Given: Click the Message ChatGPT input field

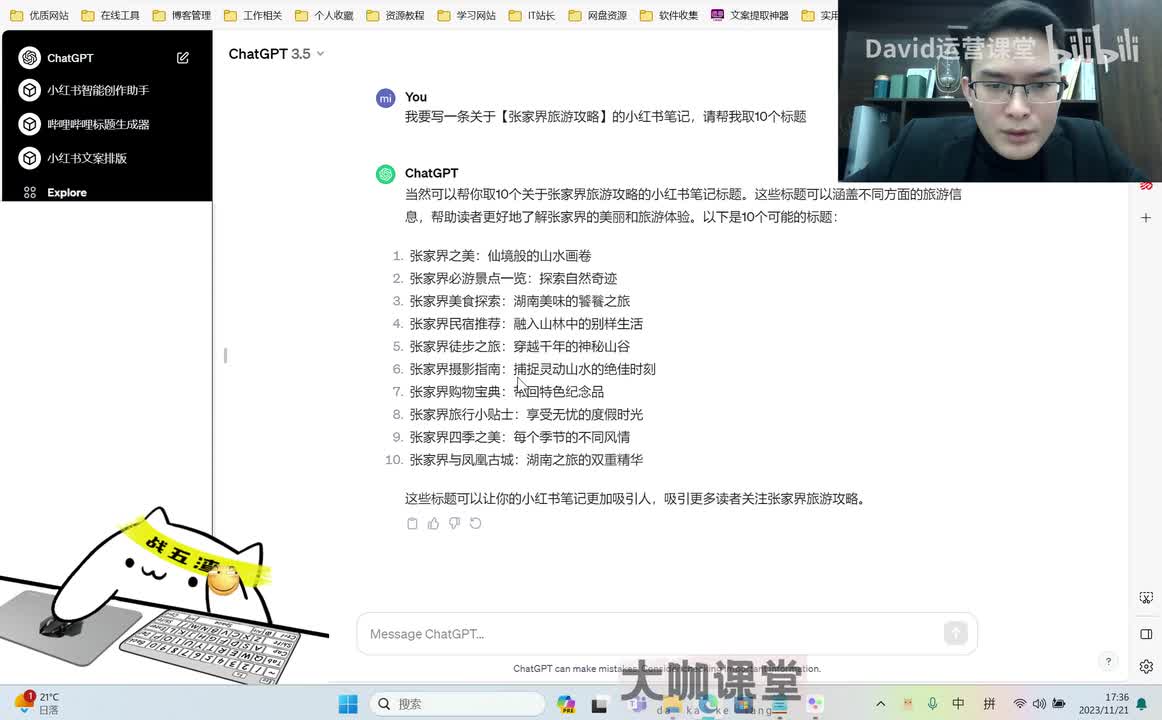Looking at the screenshot, I should [650, 634].
